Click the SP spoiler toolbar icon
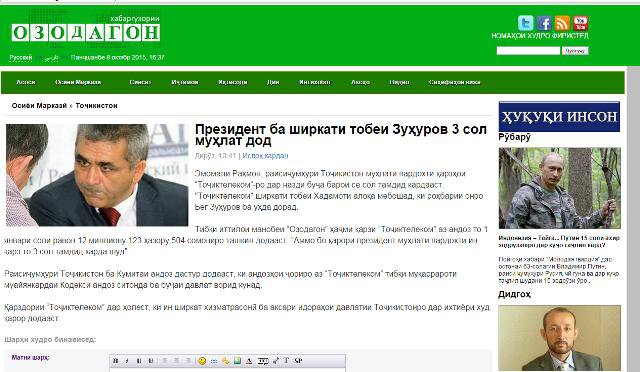Viewport: 640px width, 372px height. (x=298, y=361)
